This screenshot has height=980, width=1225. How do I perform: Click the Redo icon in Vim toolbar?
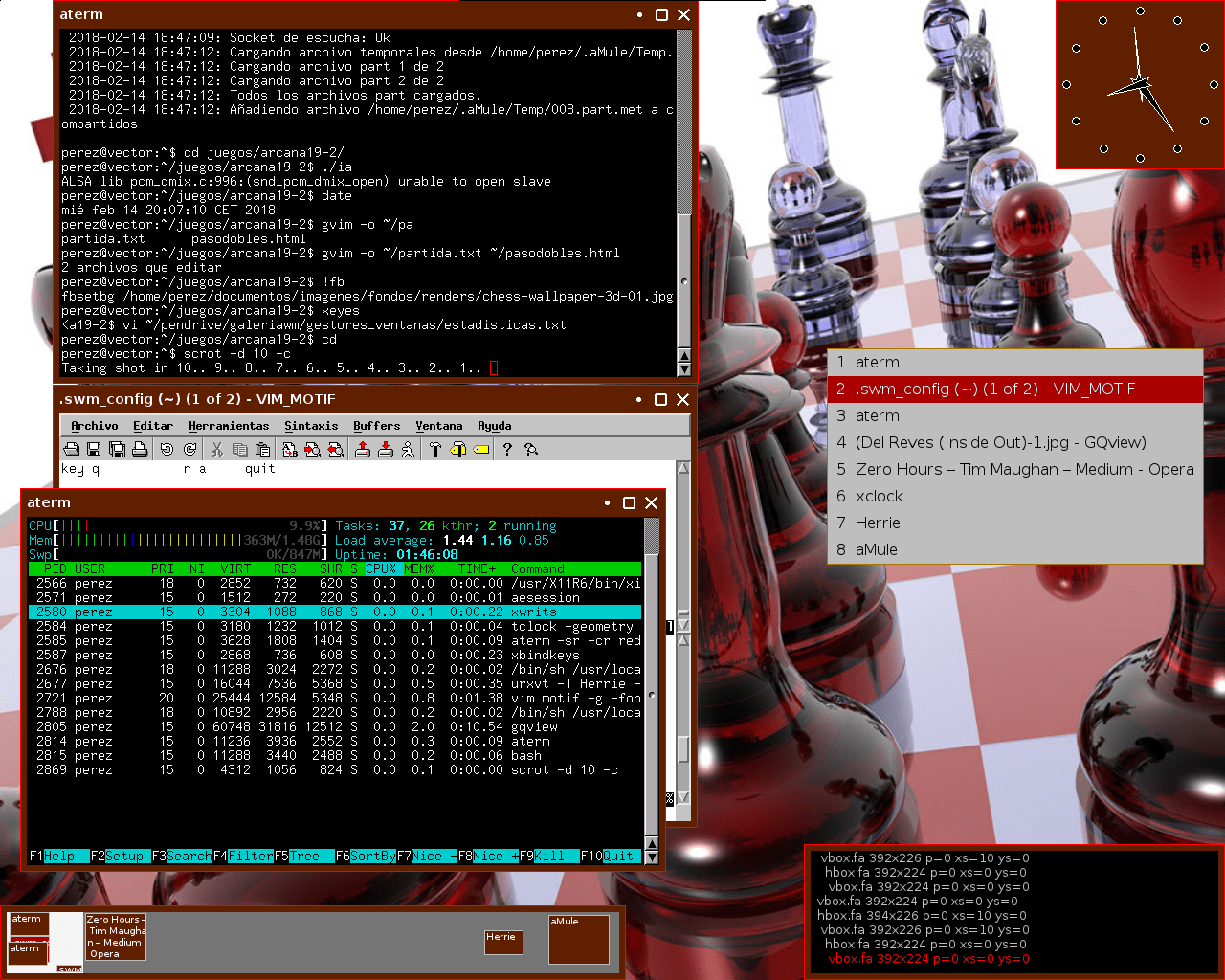189,449
